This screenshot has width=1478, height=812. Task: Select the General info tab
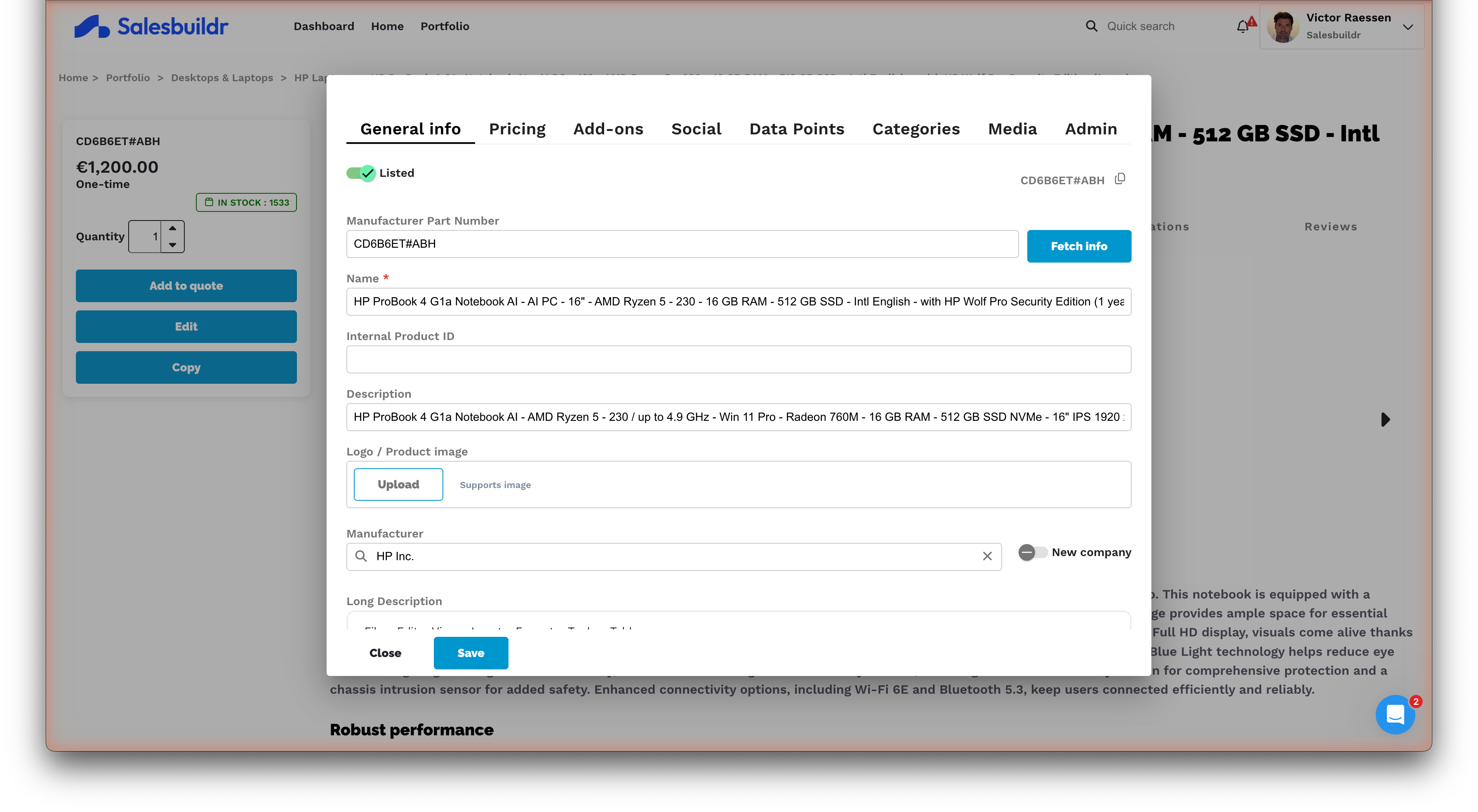410,129
